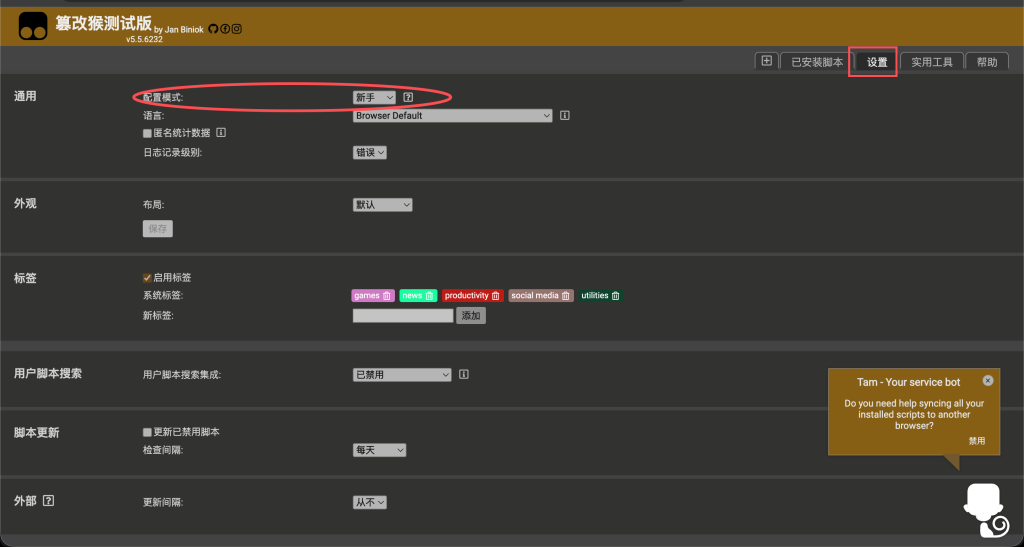Click 禁用 in the Tam bot popup

(976, 441)
